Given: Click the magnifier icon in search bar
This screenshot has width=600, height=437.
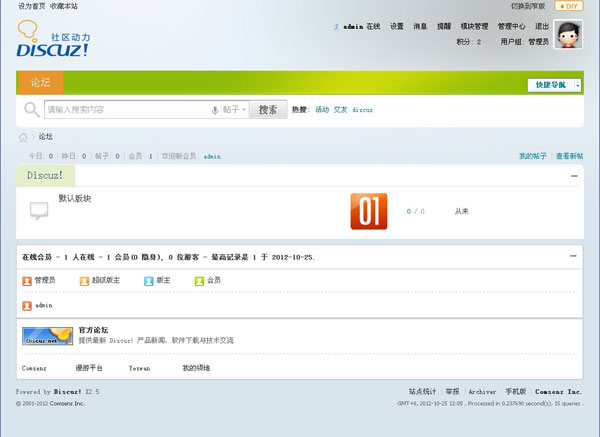Looking at the screenshot, I should pos(32,109).
